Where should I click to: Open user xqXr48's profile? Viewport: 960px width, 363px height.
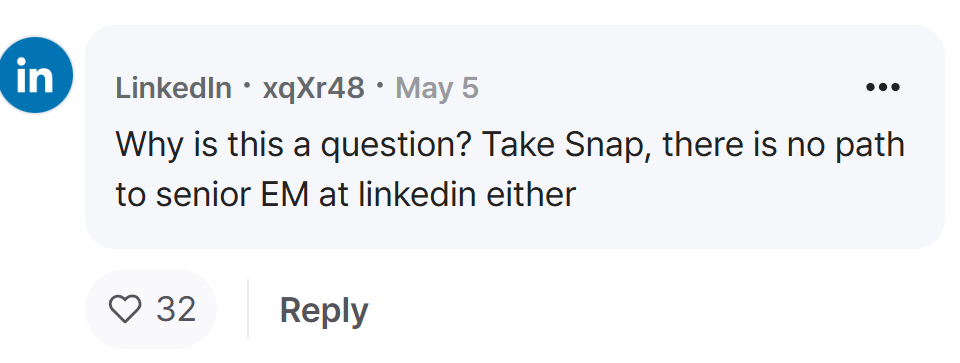click(x=313, y=89)
